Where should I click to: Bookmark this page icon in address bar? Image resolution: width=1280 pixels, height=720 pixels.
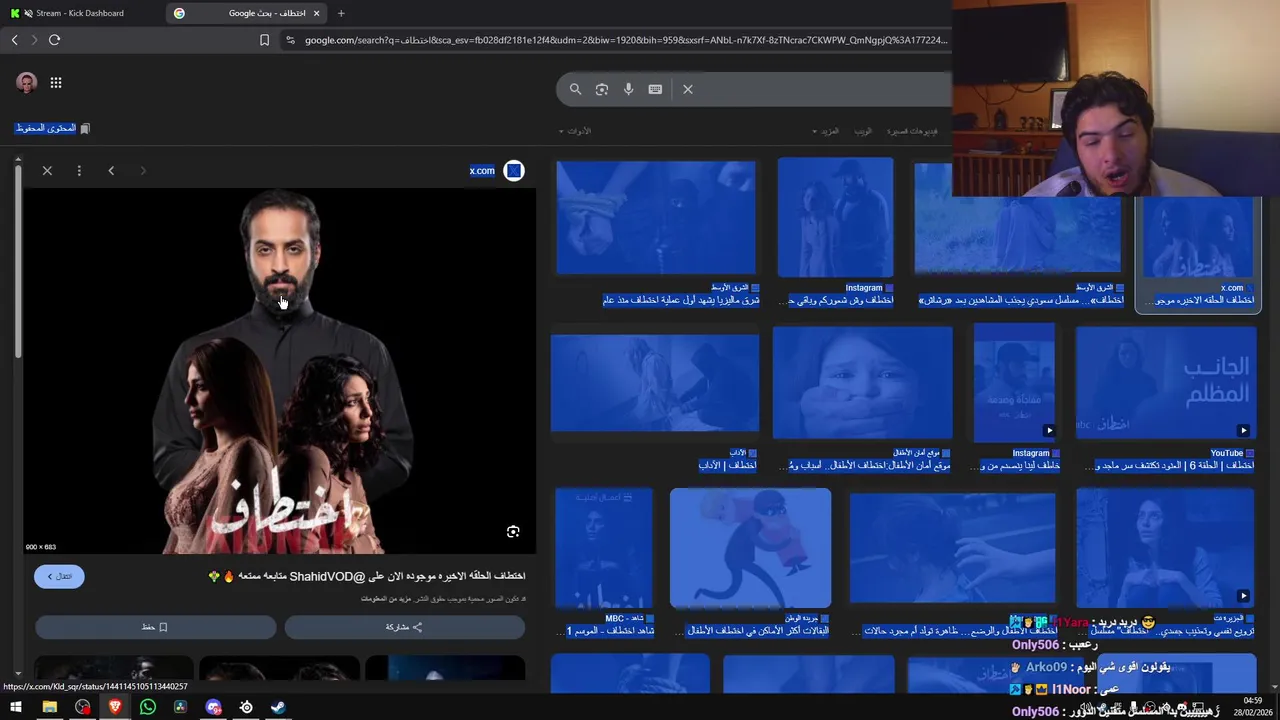pyautogui.click(x=264, y=40)
